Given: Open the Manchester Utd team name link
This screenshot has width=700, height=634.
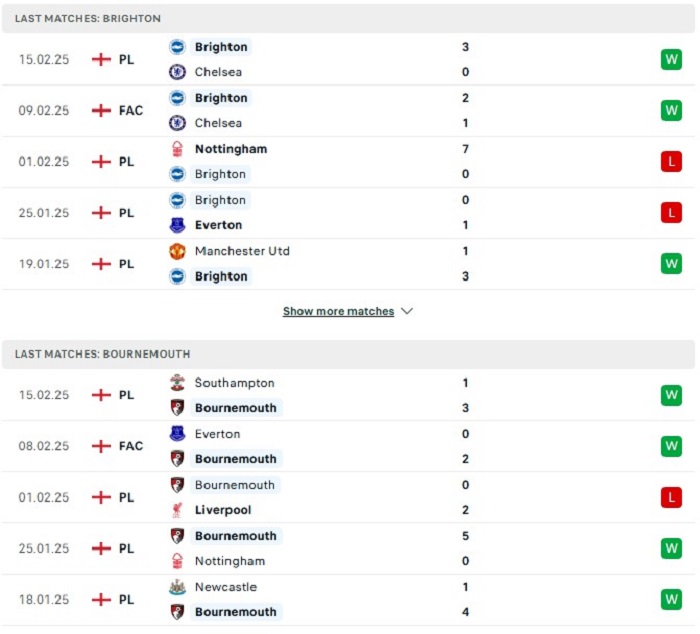Looking at the screenshot, I should [x=242, y=251].
